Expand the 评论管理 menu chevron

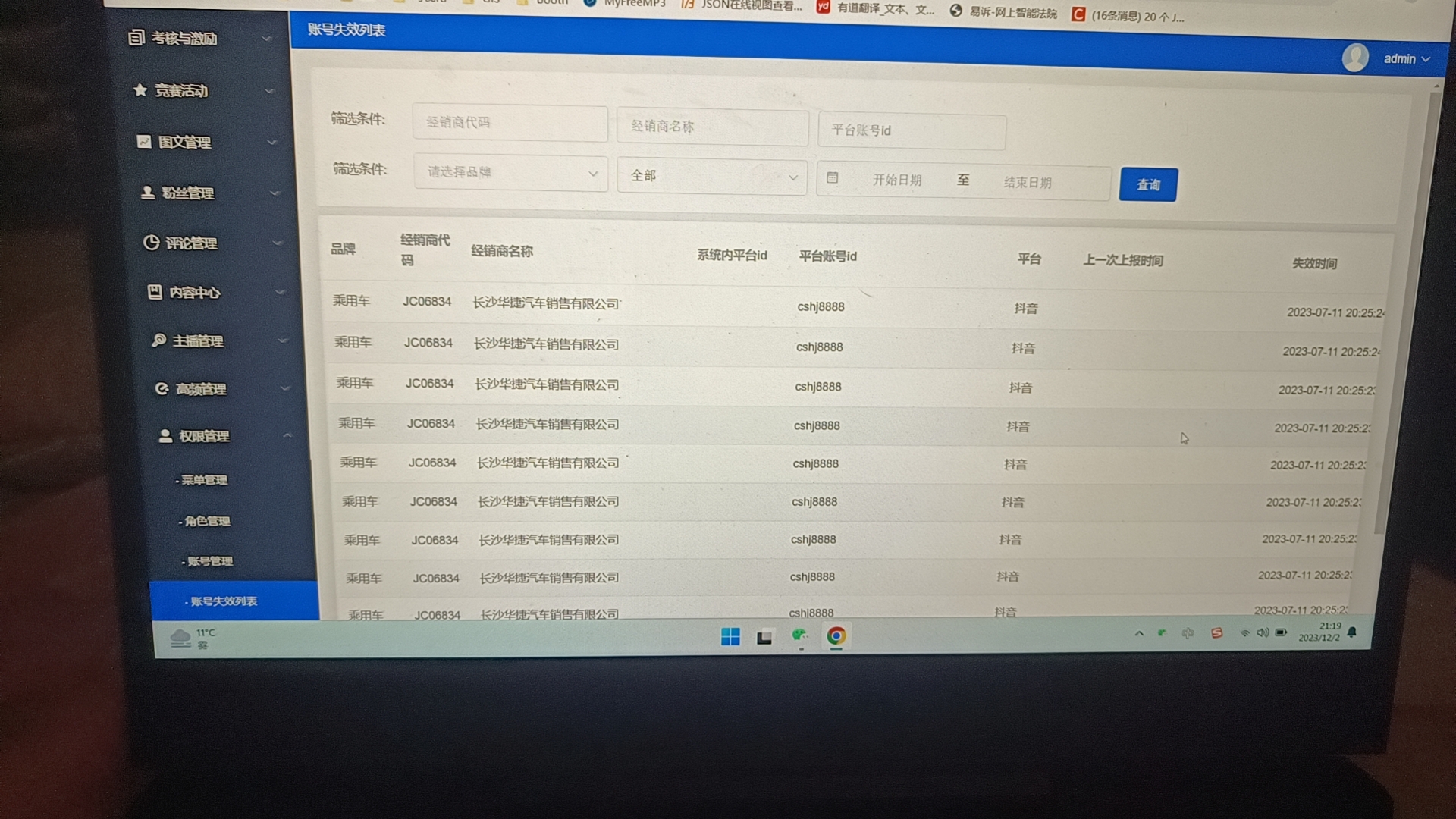click(x=278, y=243)
